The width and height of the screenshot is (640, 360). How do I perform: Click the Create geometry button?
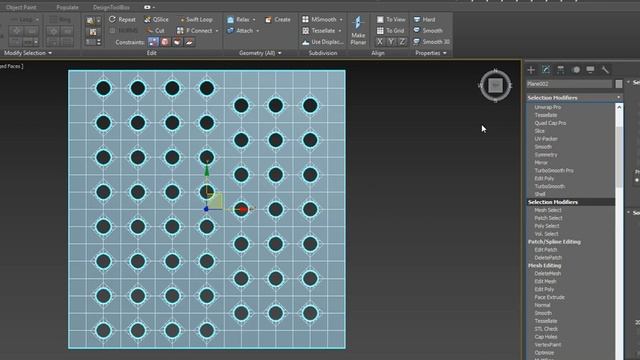click(278, 19)
